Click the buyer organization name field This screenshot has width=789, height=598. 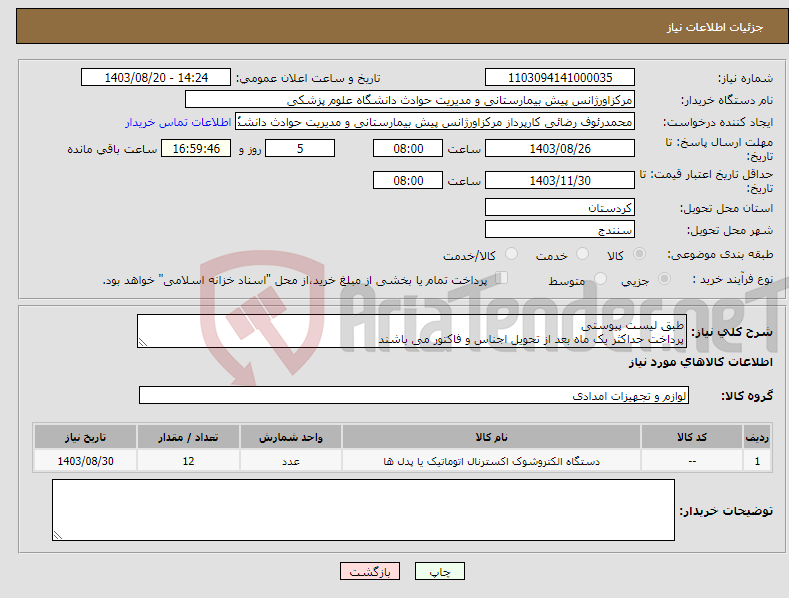(410, 100)
